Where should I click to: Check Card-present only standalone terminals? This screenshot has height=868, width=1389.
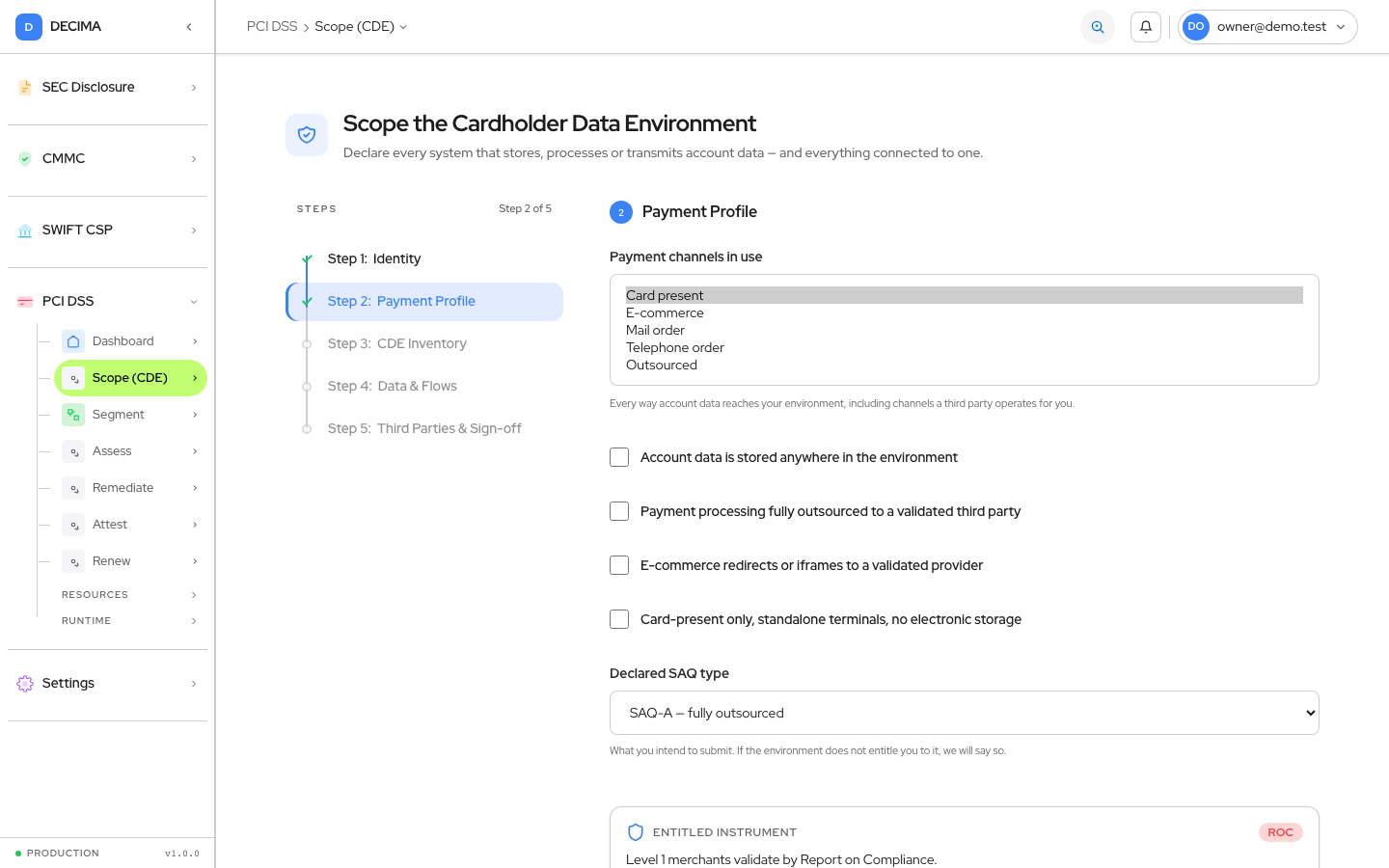(619, 619)
